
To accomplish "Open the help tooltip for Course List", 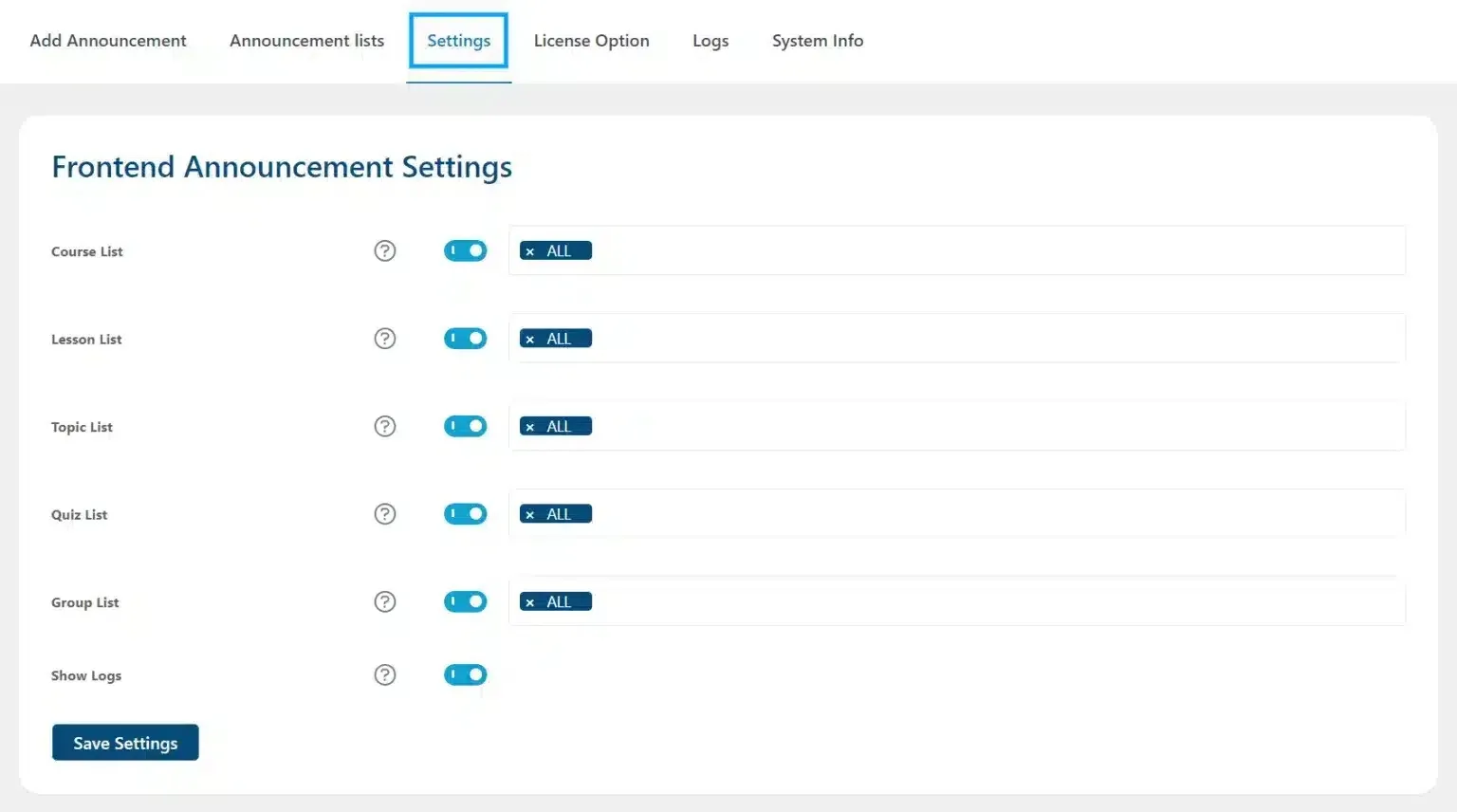I will pyautogui.click(x=385, y=250).
